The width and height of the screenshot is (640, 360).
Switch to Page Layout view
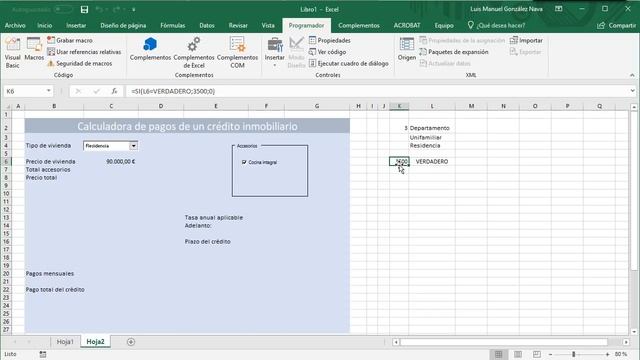[x=518, y=354]
